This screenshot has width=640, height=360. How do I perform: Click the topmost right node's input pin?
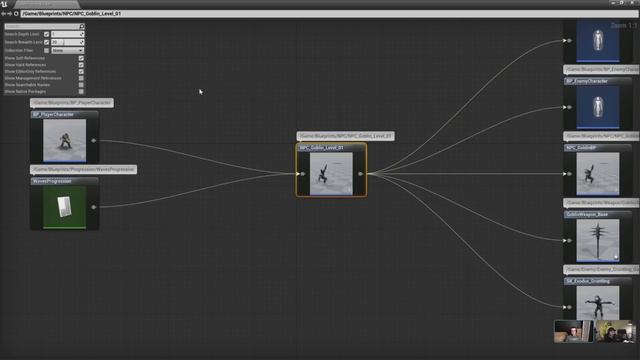569,40
